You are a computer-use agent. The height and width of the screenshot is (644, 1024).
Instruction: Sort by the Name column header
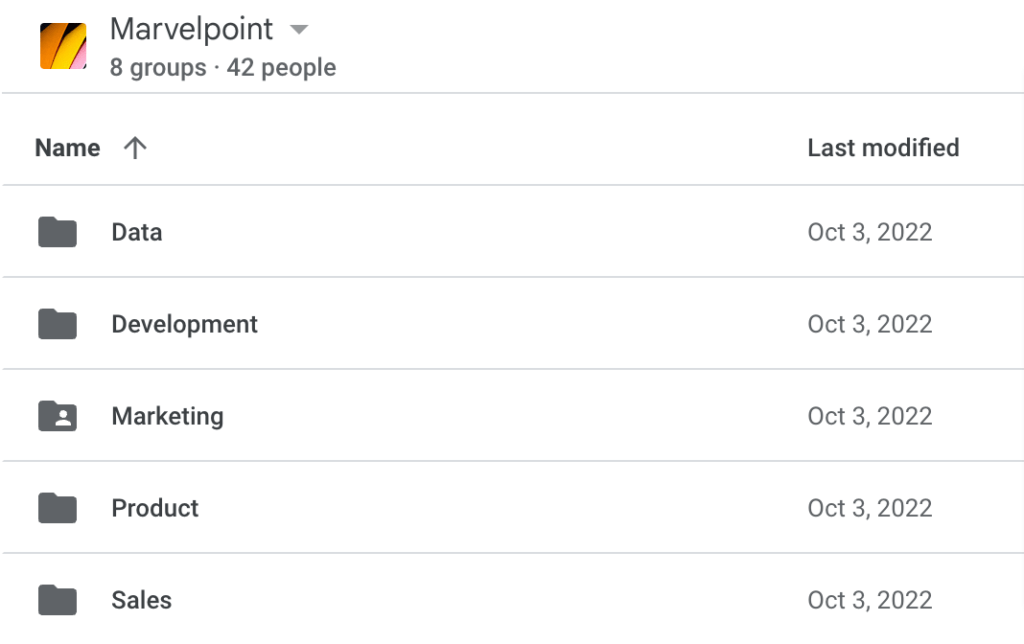tap(67, 148)
